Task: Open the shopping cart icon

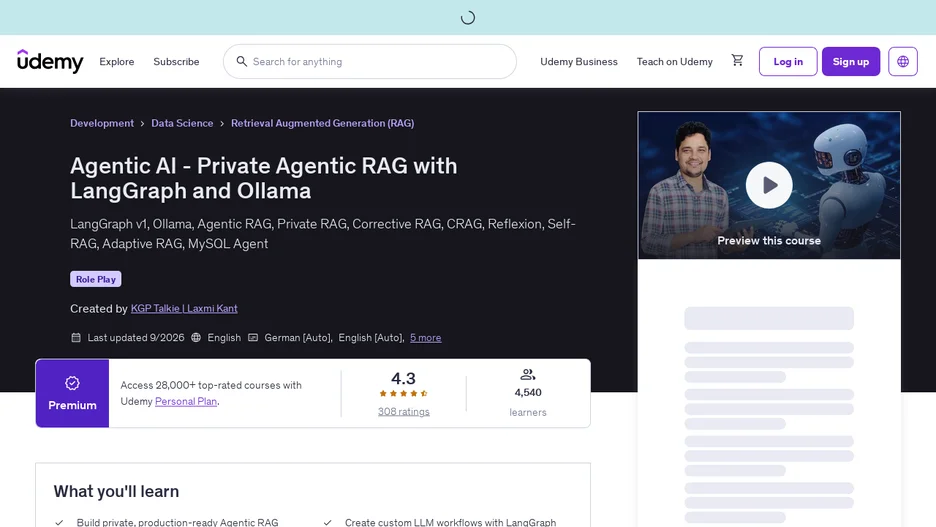Action: [737, 60]
